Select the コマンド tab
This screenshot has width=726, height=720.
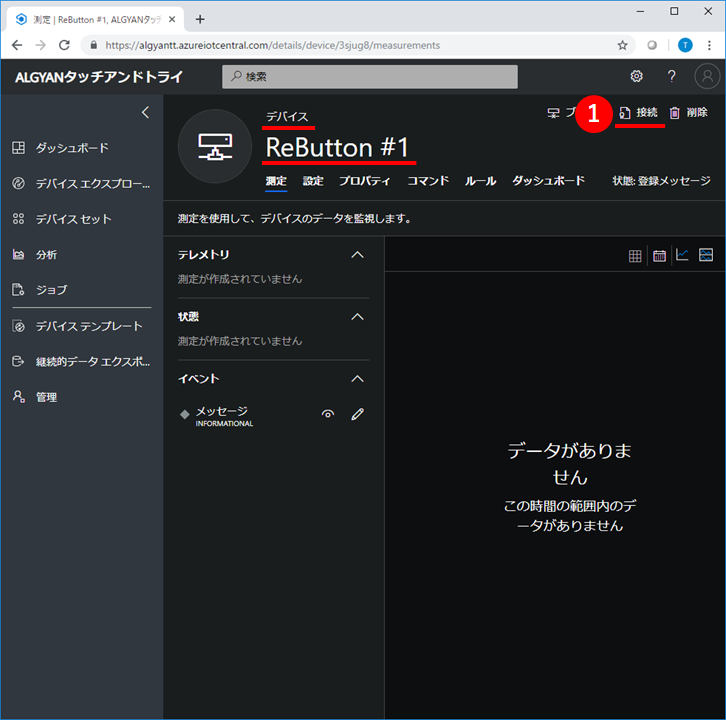428,181
